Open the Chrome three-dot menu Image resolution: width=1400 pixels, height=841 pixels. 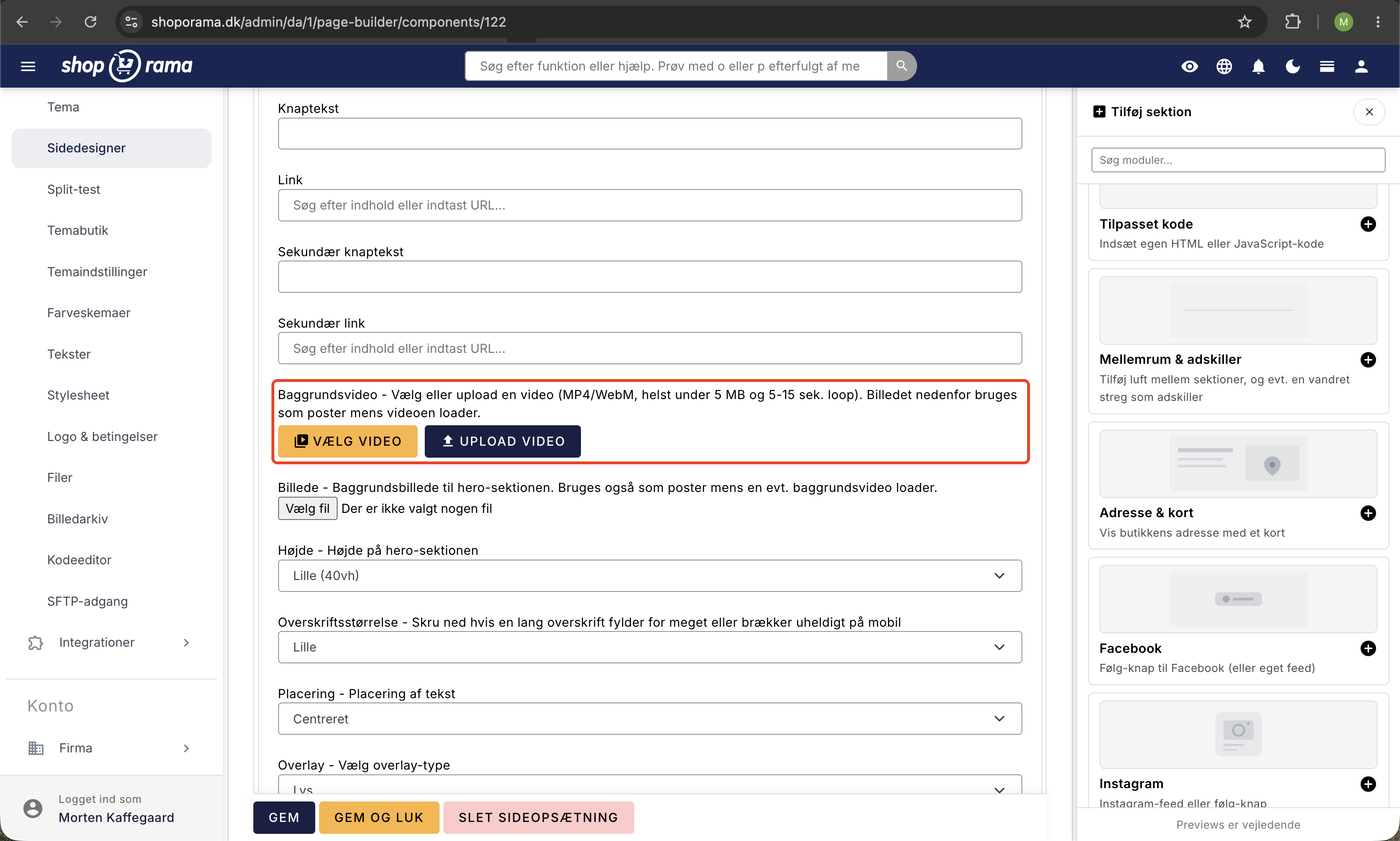(1378, 22)
